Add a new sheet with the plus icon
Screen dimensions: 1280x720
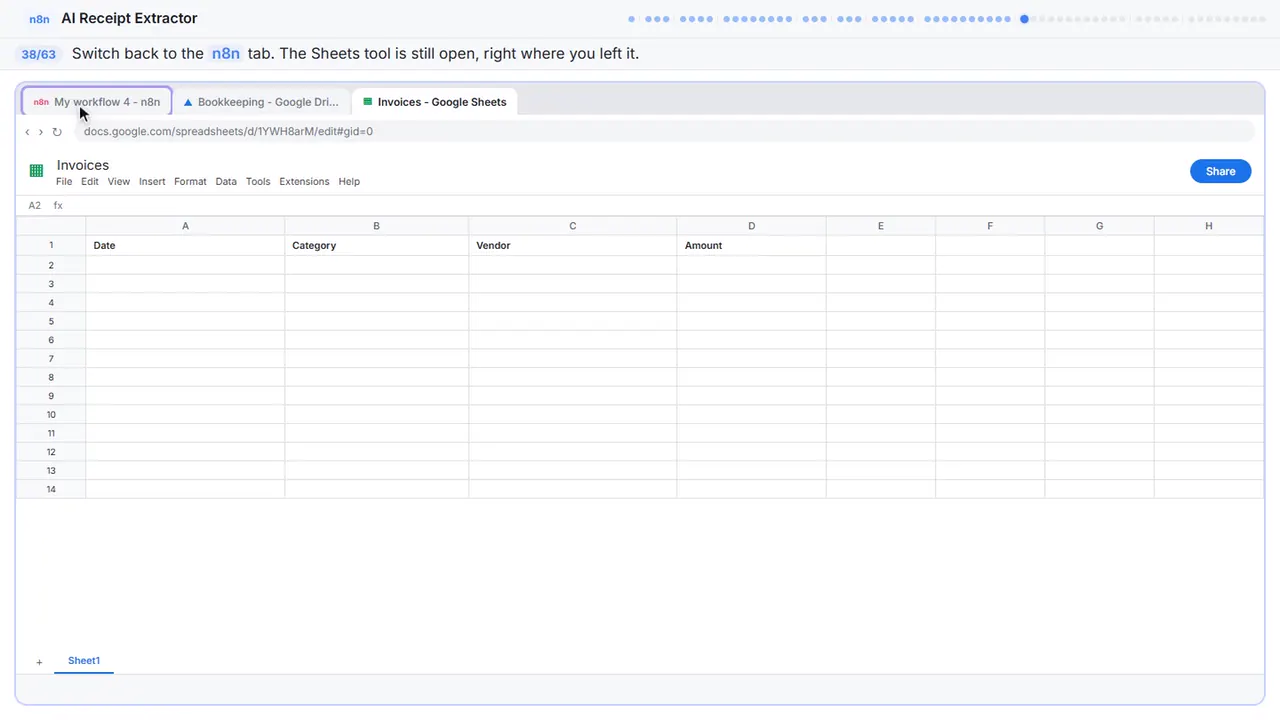(x=39, y=662)
